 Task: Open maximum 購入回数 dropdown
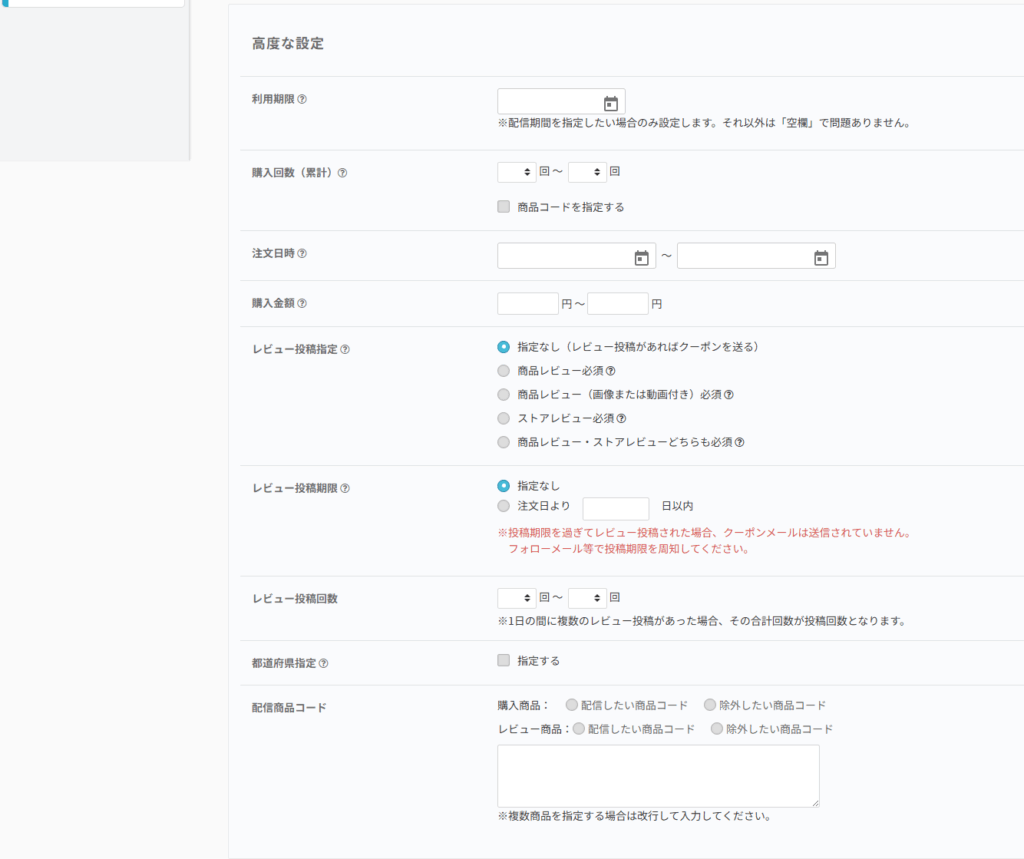(x=587, y=172)
